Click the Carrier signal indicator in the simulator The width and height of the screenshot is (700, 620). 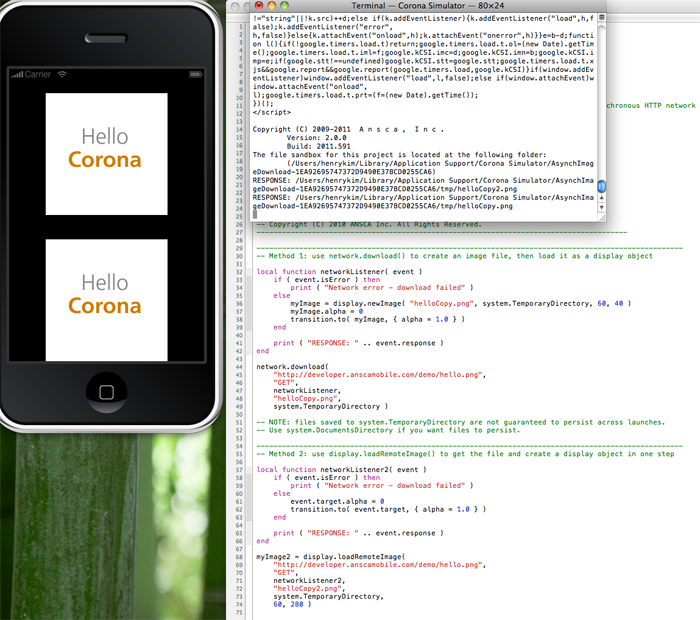31,74
